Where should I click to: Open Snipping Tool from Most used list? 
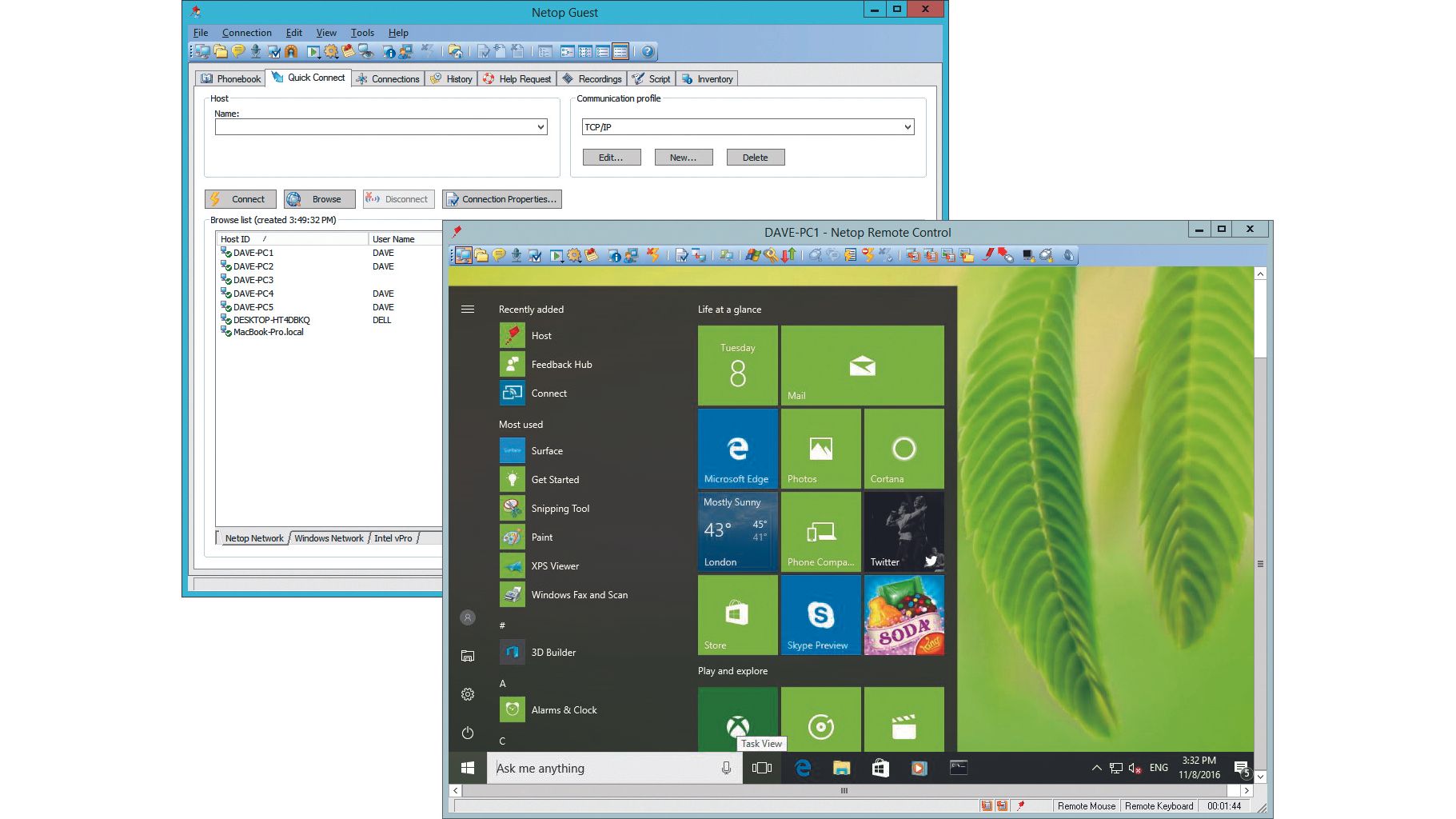point(560,509)
